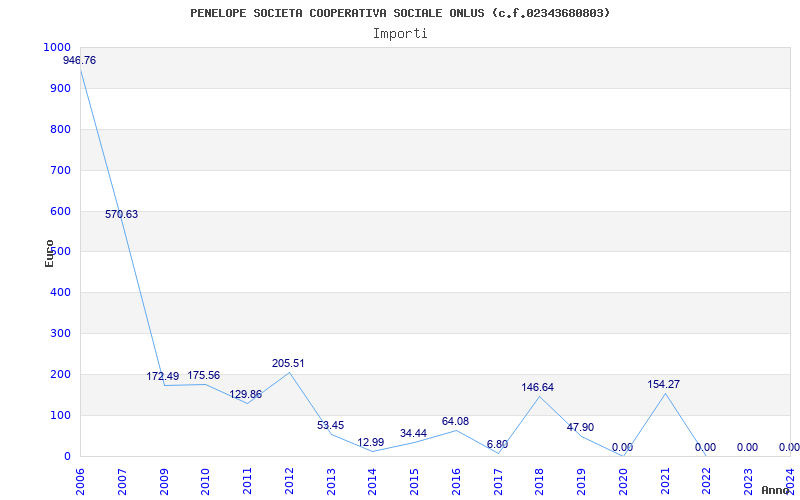This screenshot has height=500, width=800.
Task: Click the Importi subtitle
Action: pyautogui.click(x=400, y=33)
